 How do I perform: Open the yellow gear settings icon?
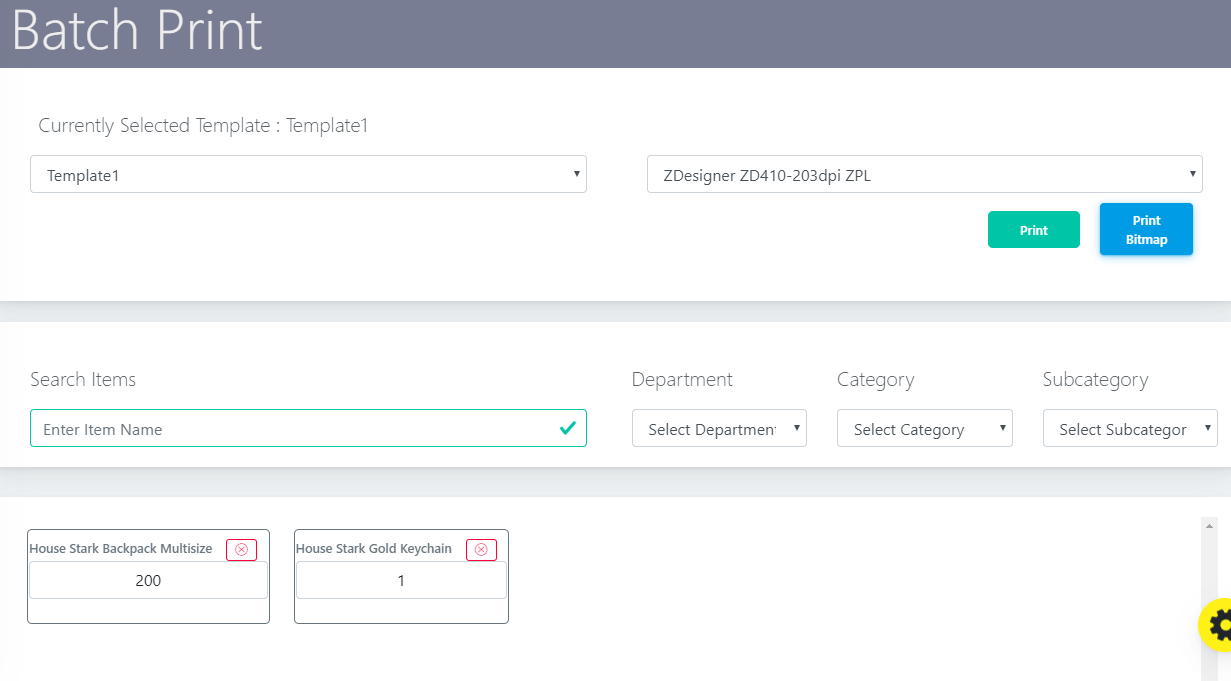1219,625
